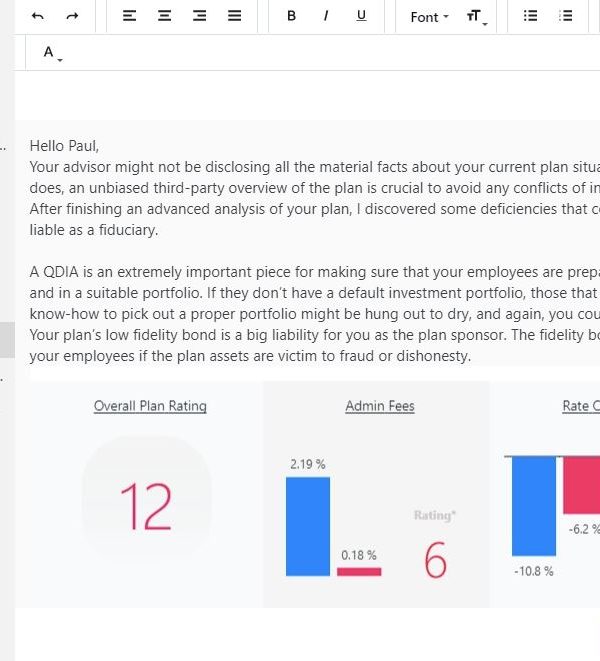Open the font size dropdown
Viewport: 600px width, 661px height.
point(476,17)
